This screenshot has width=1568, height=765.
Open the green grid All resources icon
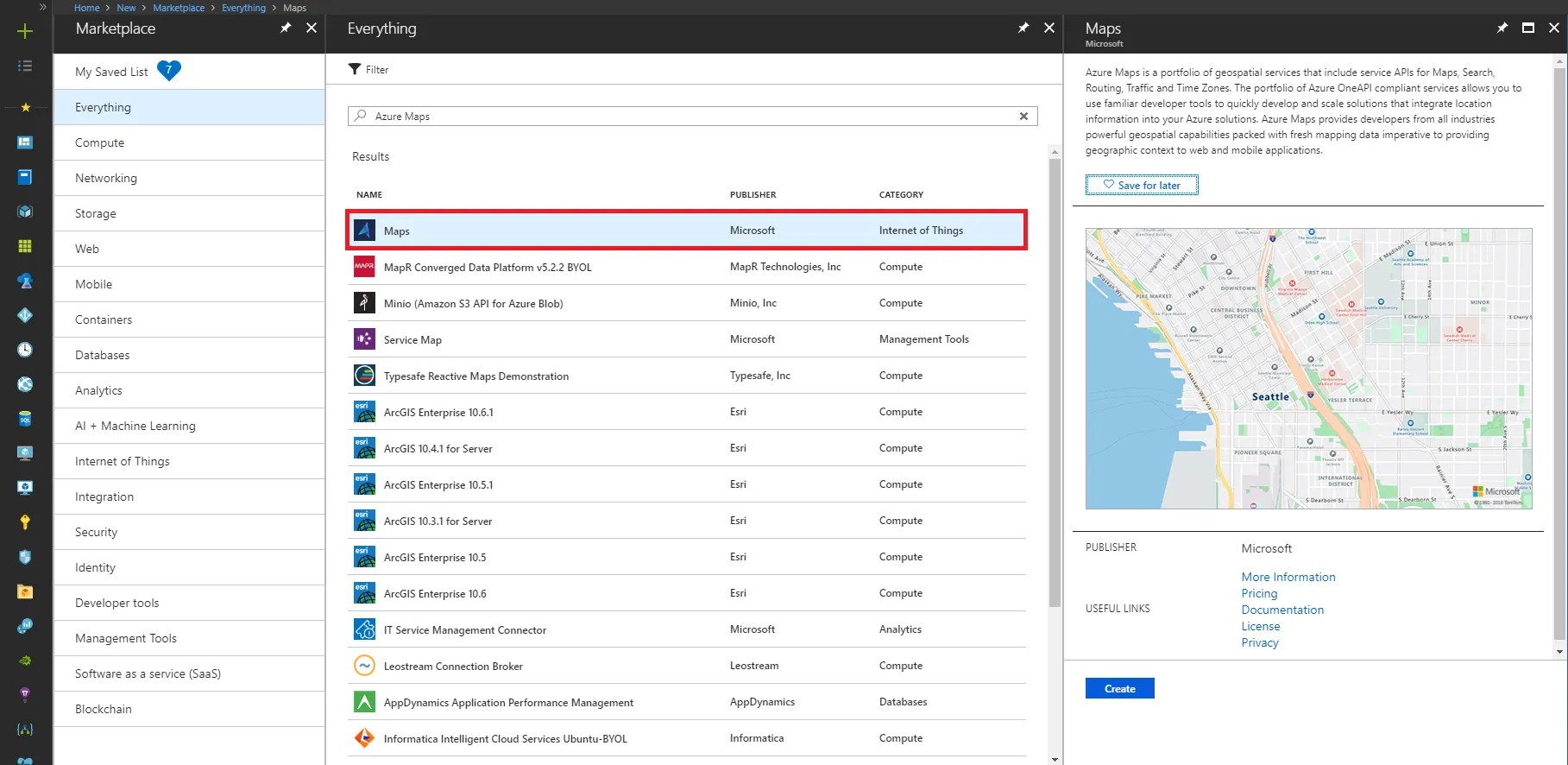(25, 246)
